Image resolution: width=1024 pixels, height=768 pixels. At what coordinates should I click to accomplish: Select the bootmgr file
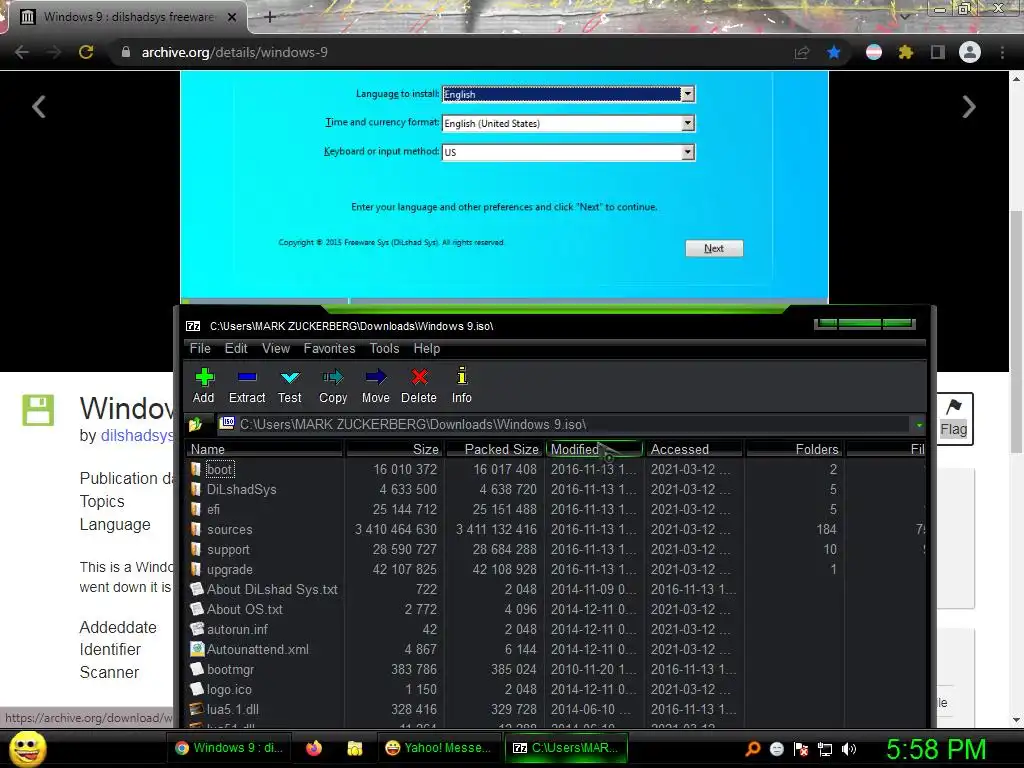pos(556,669)
